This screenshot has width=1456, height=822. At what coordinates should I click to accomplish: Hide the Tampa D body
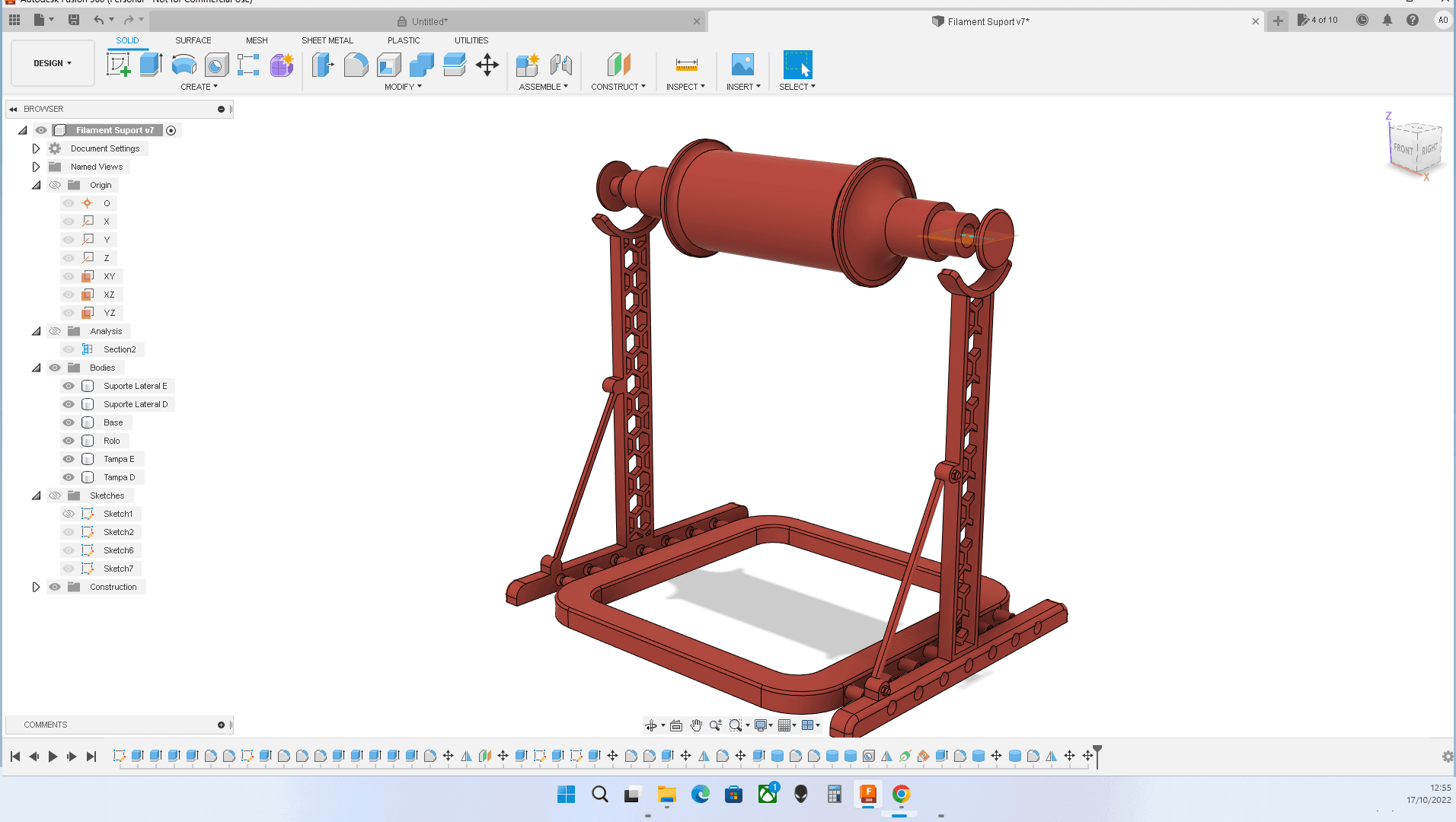point(69,477)
